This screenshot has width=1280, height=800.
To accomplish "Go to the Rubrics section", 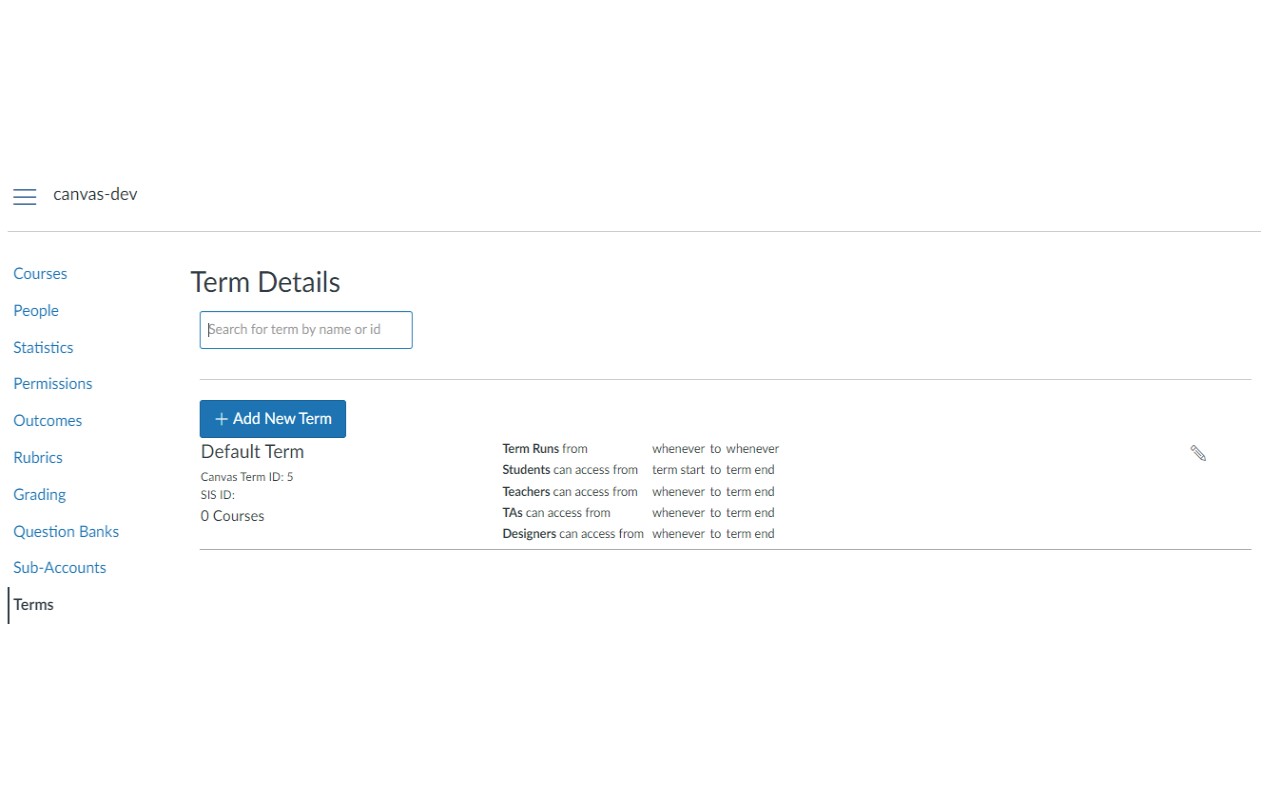I will click(x=38, y=457).
